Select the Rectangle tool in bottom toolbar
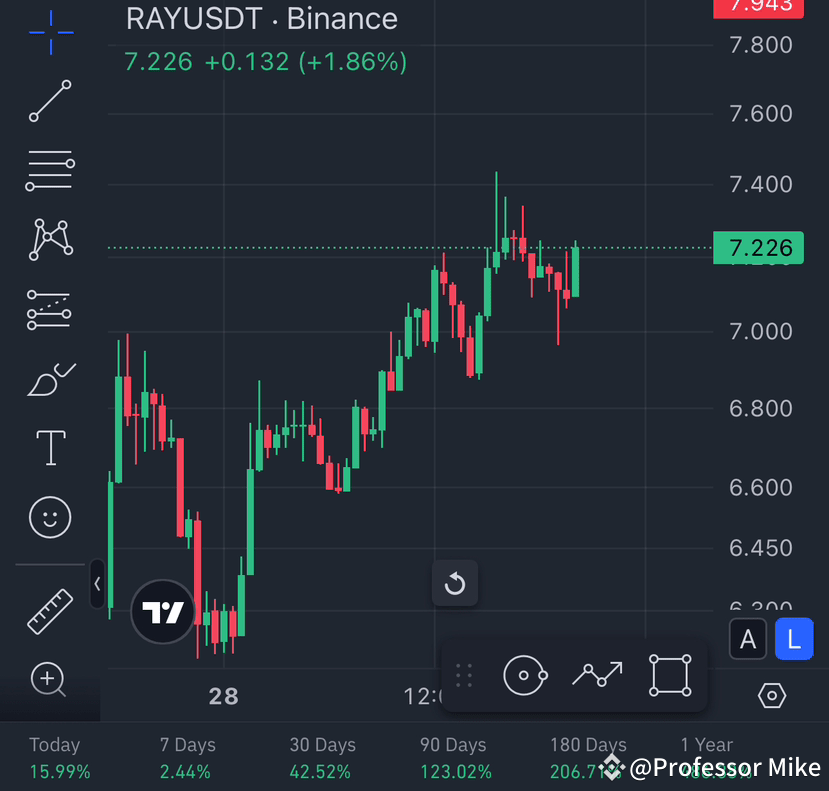This screenshot has width=829, height=791. tap(669, 675)
